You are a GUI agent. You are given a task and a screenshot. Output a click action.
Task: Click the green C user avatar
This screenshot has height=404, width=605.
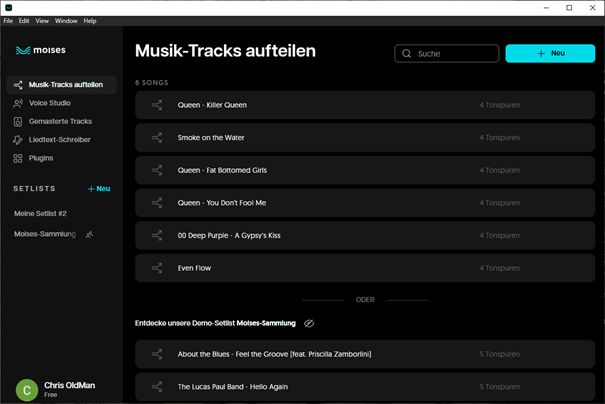[27, 390]
